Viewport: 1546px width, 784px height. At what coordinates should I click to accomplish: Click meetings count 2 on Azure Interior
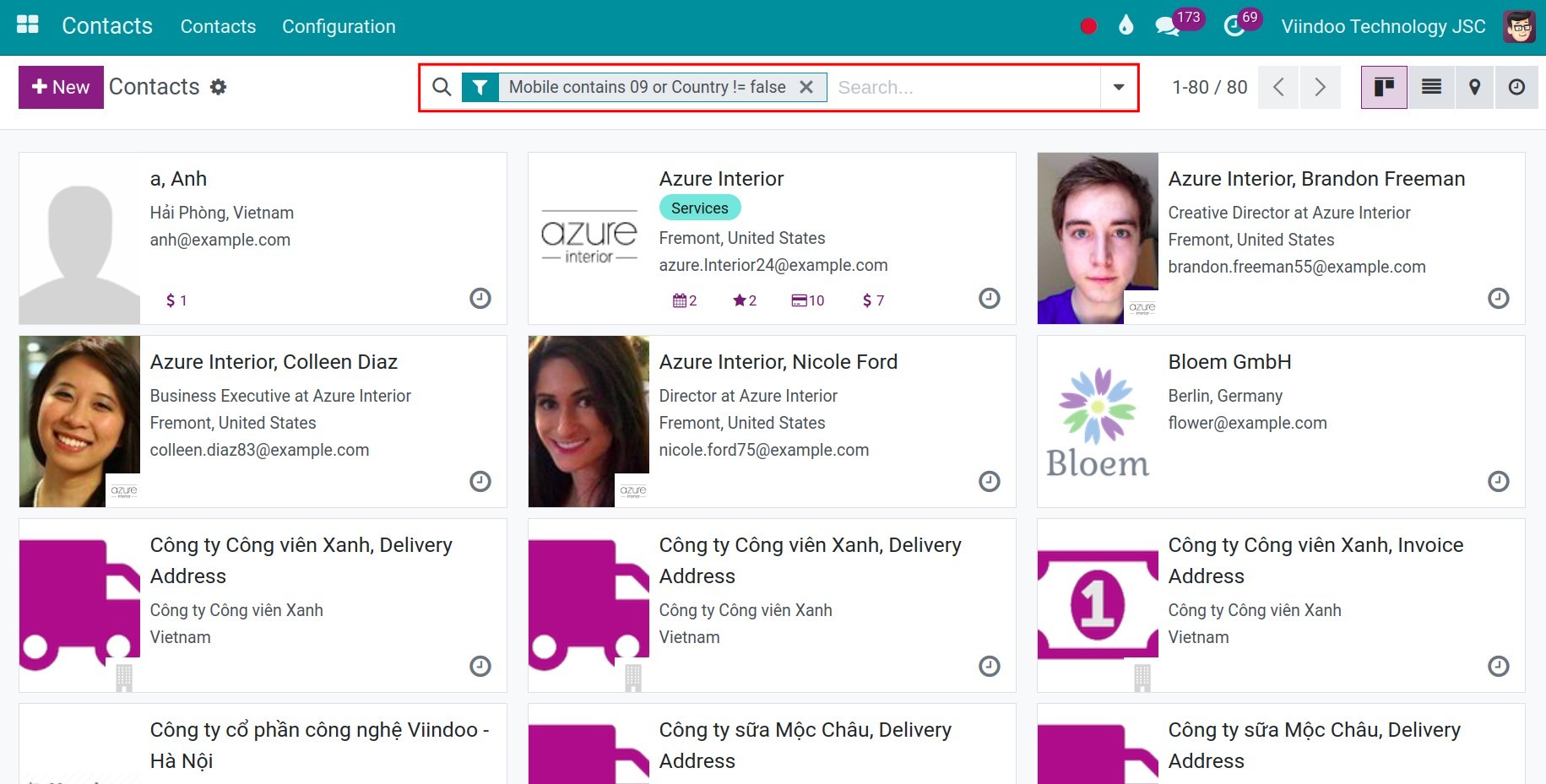pyautogui.click(x=685, y=300)
